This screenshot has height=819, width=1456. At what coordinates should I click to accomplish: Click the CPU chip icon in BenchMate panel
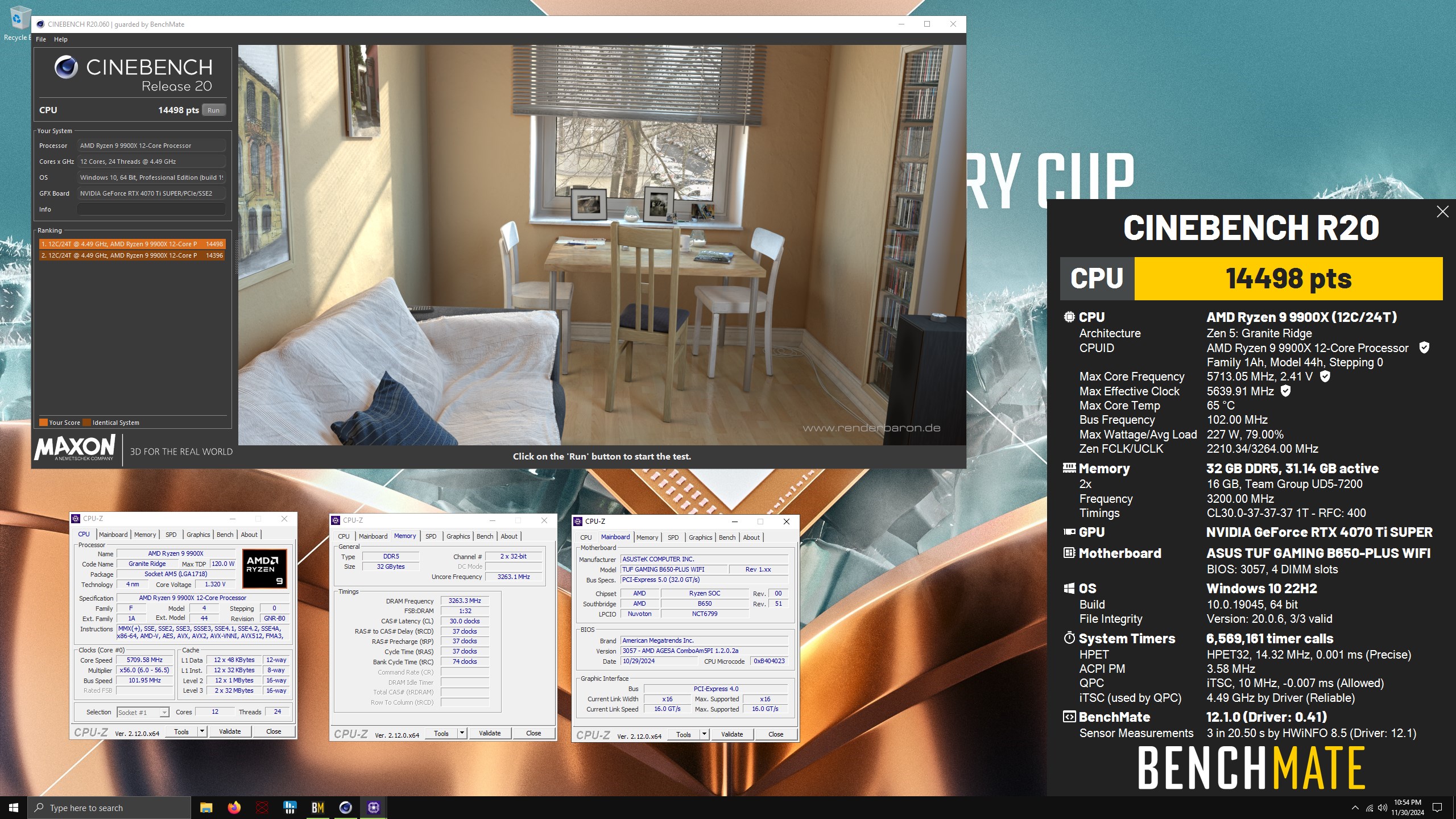click(1069, 317)
